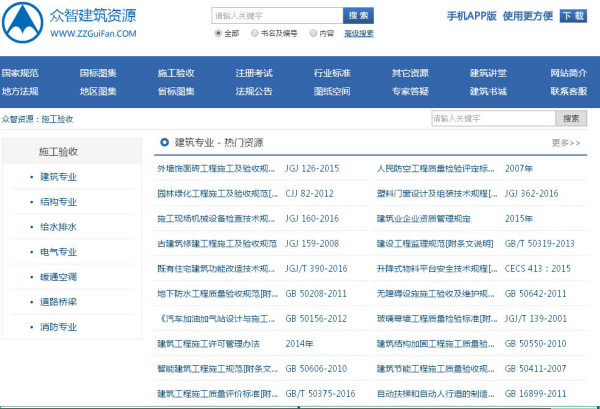Click the code JGJ 126-2015
Image resolution: width=600 pixels, height=409 pixels.
(x=312, y=168)
